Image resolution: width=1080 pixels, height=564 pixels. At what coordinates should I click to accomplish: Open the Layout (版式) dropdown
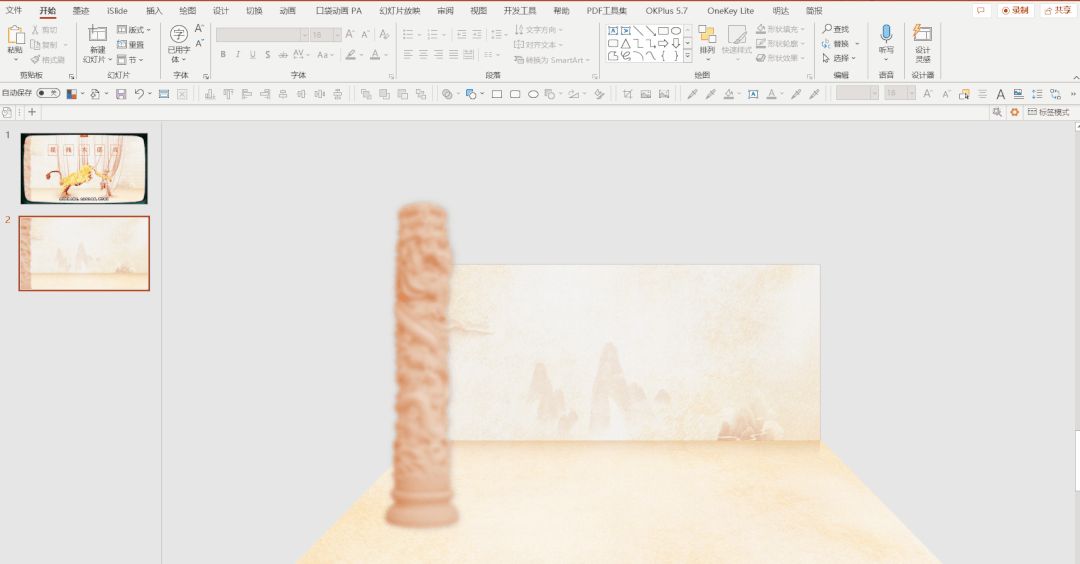[134, 30]
